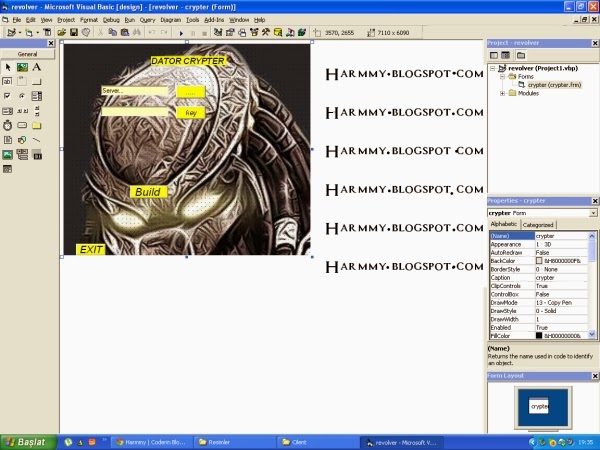Open the Properties Window toolbar icon
600x450 pixels.
230,33
